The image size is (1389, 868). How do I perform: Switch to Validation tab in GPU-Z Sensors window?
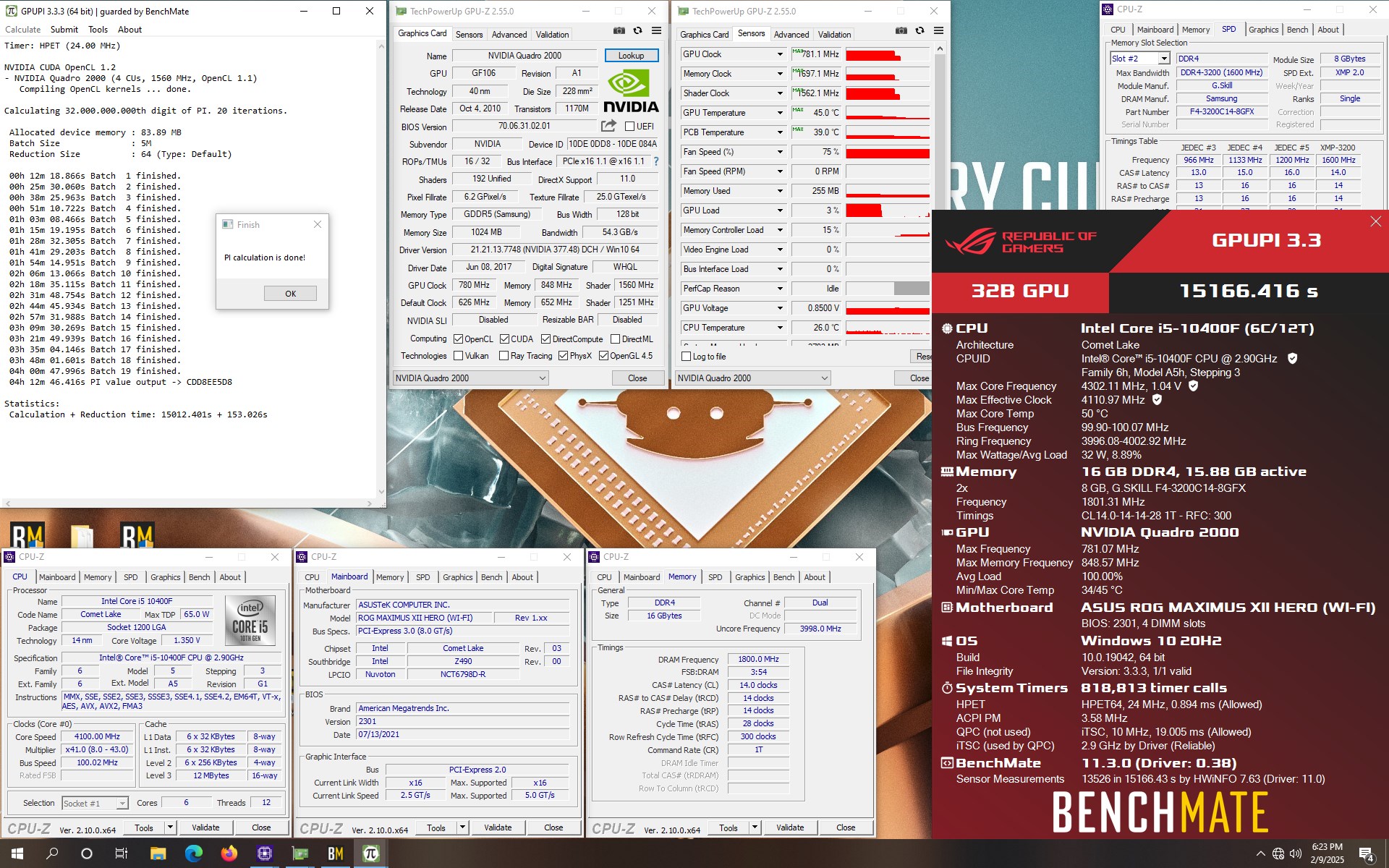(834, 35)
